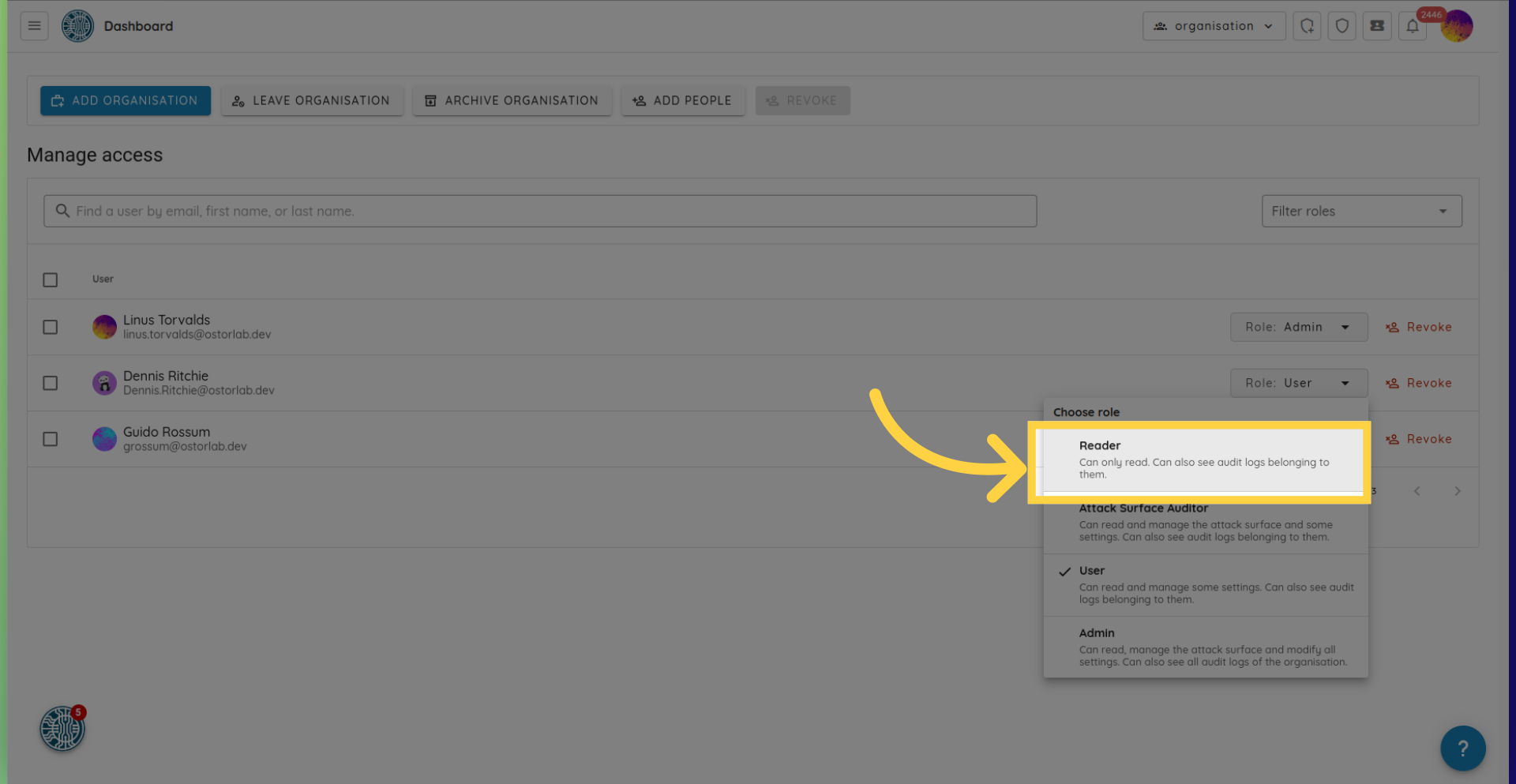Click the user search input field
This screenshot has height=784, width=1516.
point(540,212)
